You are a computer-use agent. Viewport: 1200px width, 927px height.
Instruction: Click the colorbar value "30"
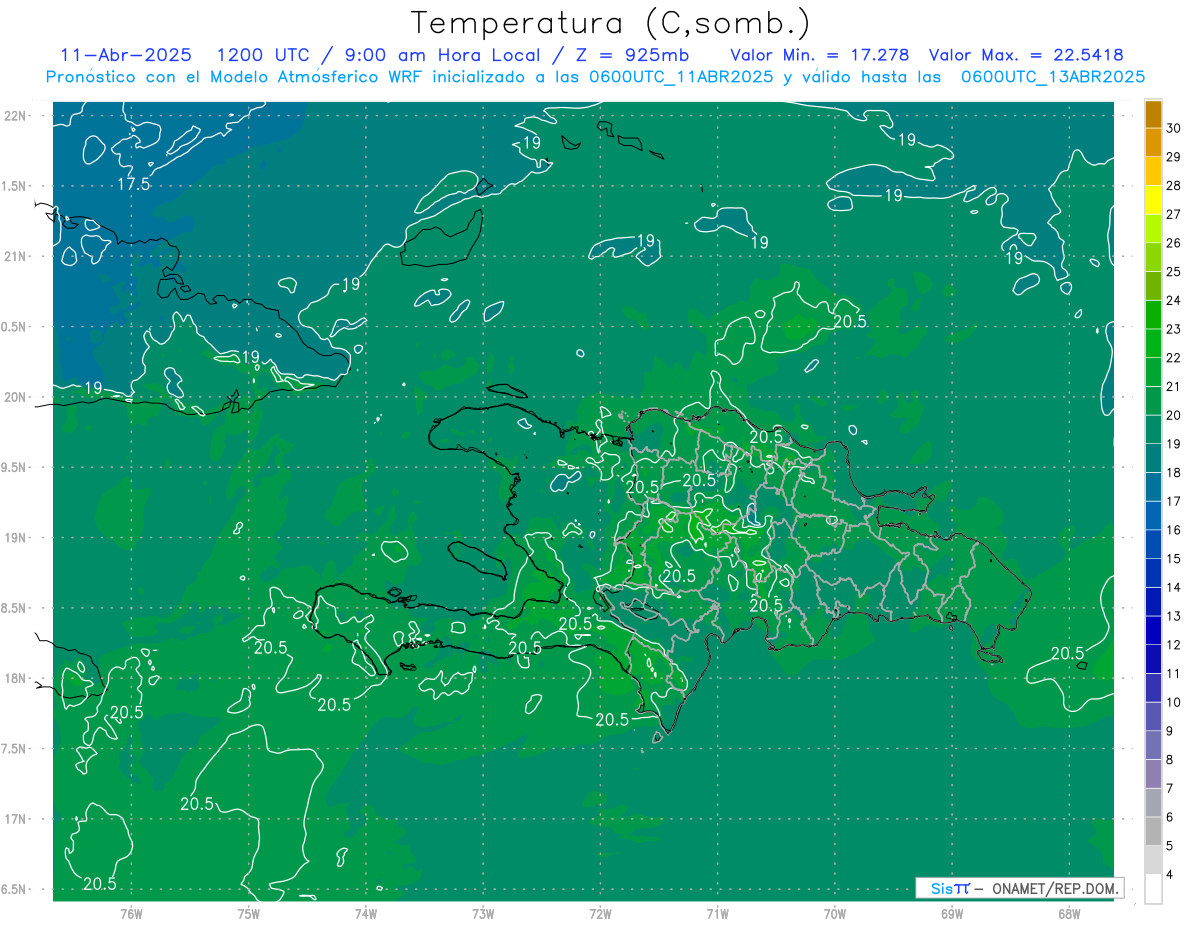(x=1174, y=128)
